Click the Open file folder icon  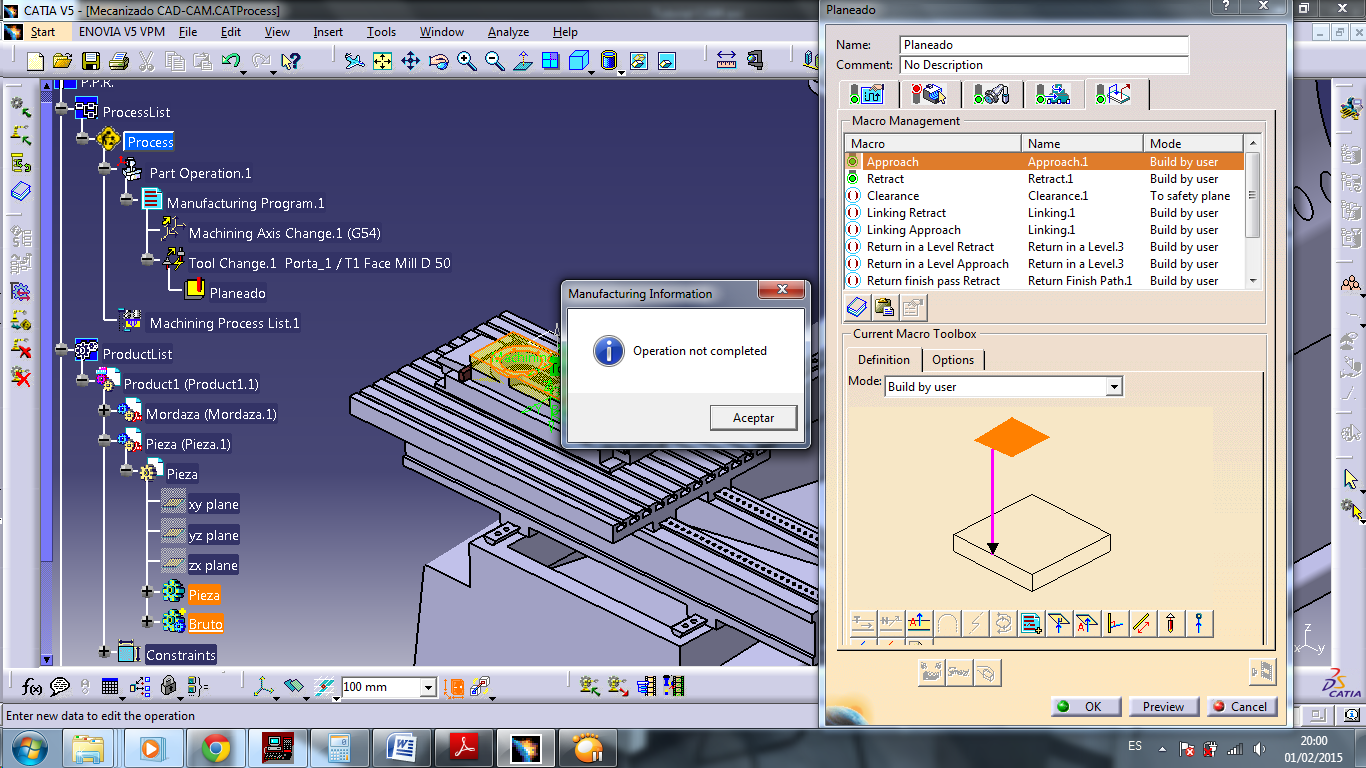[x=62, y=62]
